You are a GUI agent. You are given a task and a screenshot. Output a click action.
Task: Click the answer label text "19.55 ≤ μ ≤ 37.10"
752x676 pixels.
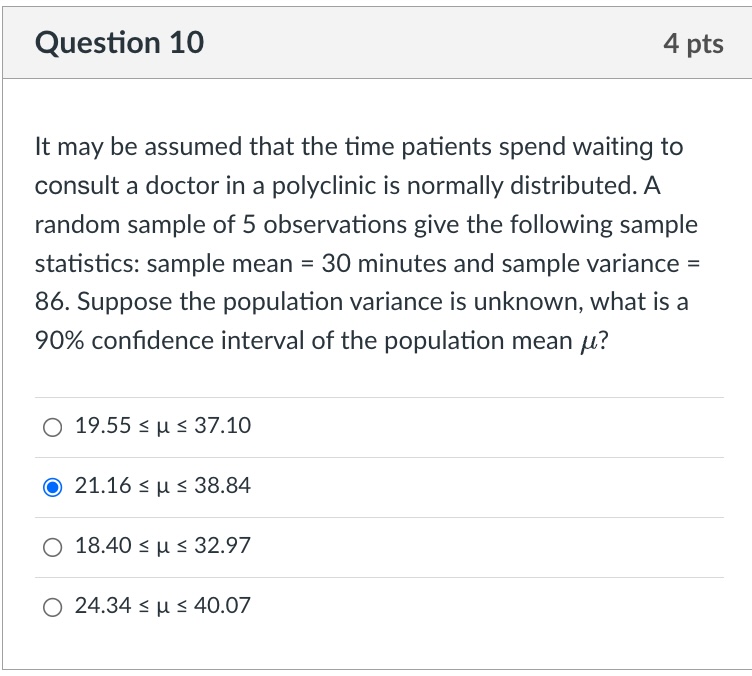(x=163, y=427)
